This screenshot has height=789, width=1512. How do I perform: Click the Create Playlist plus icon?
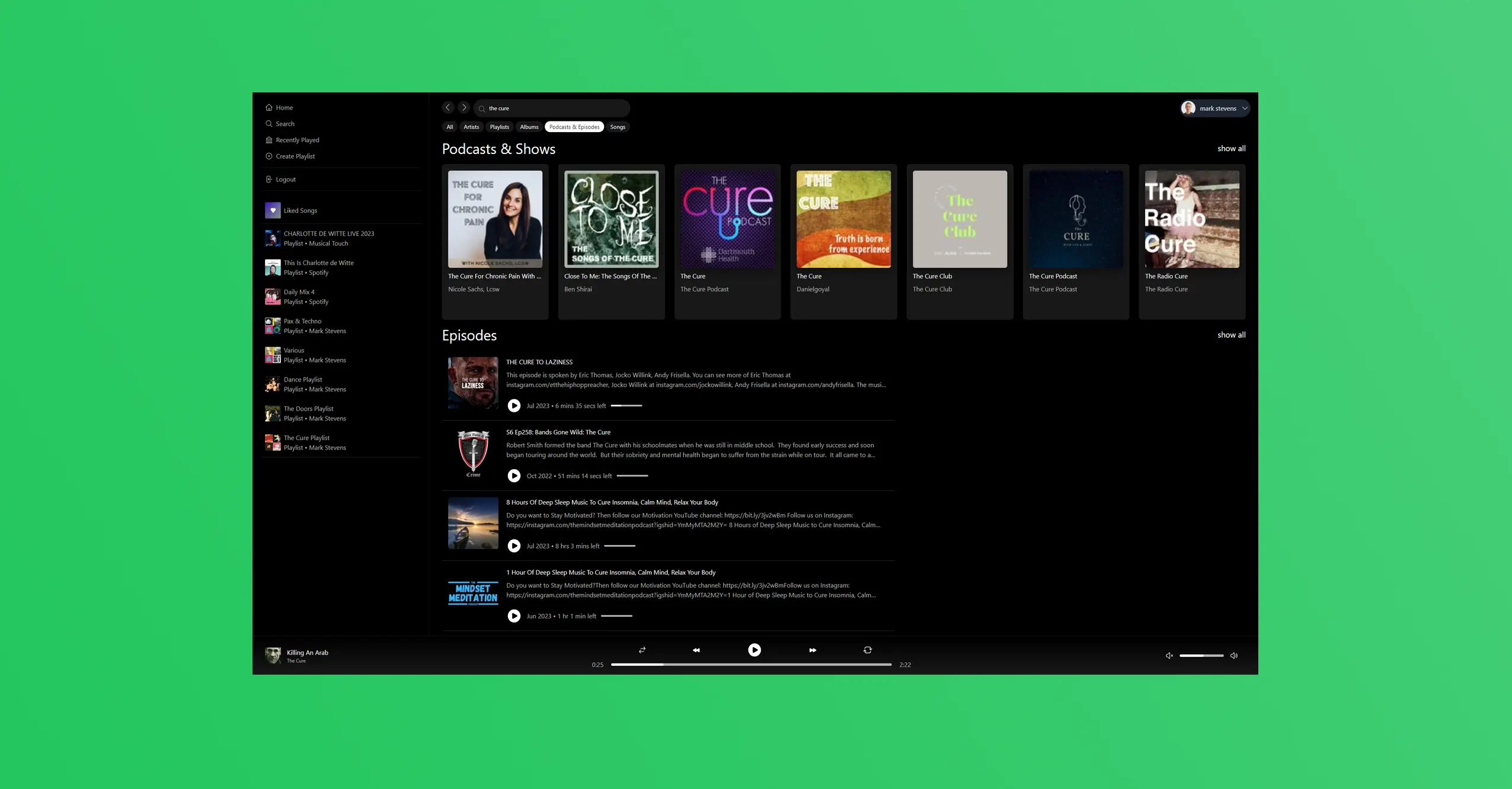pos(268,156)
